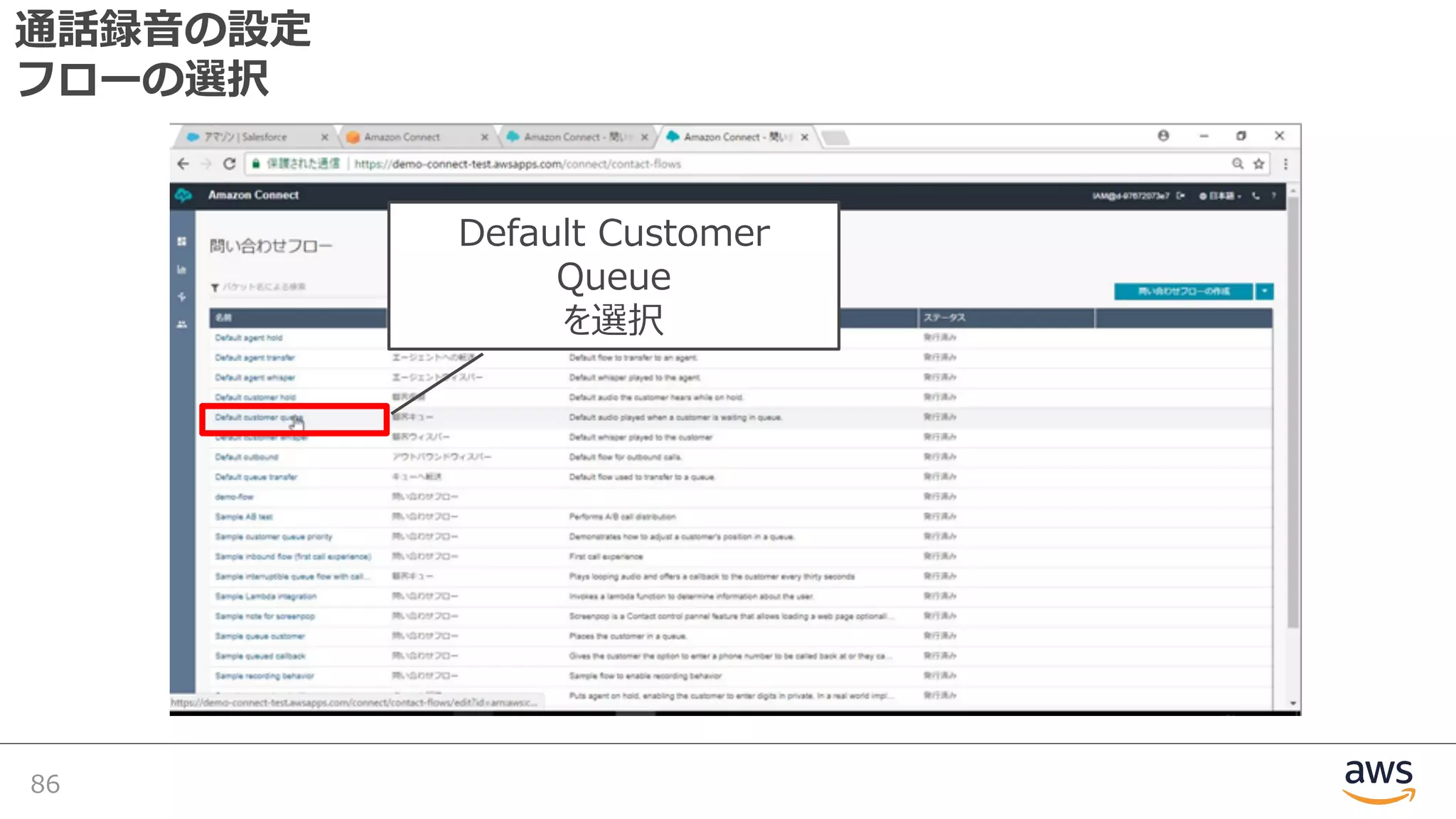Open the demo-flow link
This screenshot has width=1456, height=819.
pos(234,497)
